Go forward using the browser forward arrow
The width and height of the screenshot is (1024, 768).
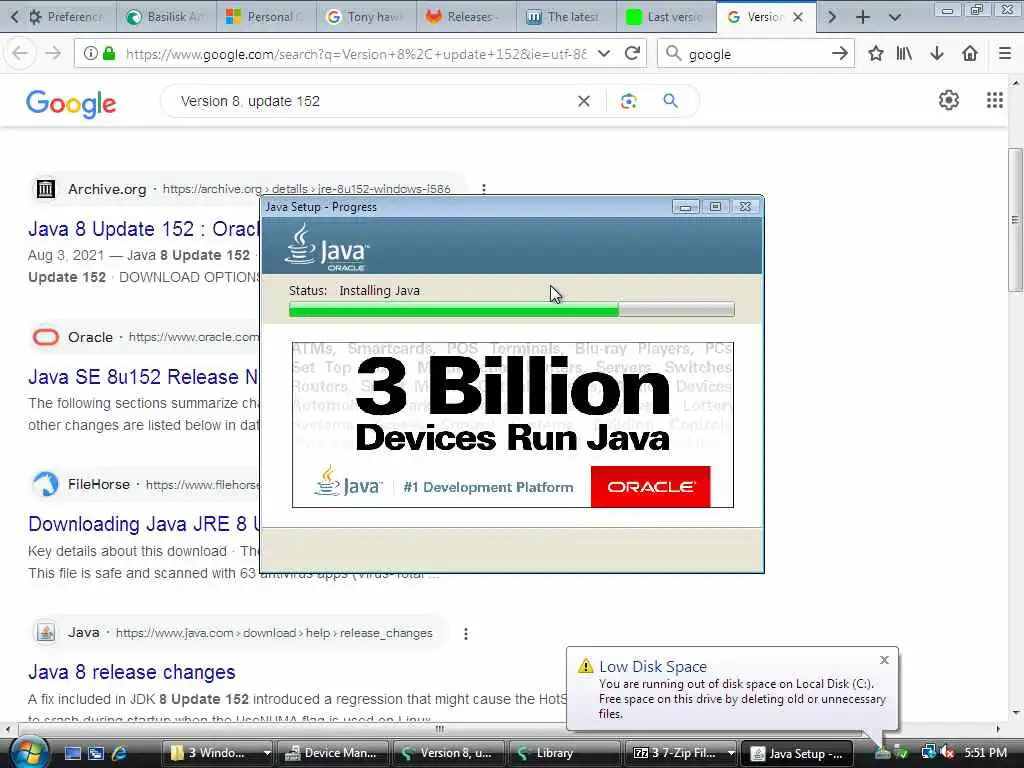(53, 54)
